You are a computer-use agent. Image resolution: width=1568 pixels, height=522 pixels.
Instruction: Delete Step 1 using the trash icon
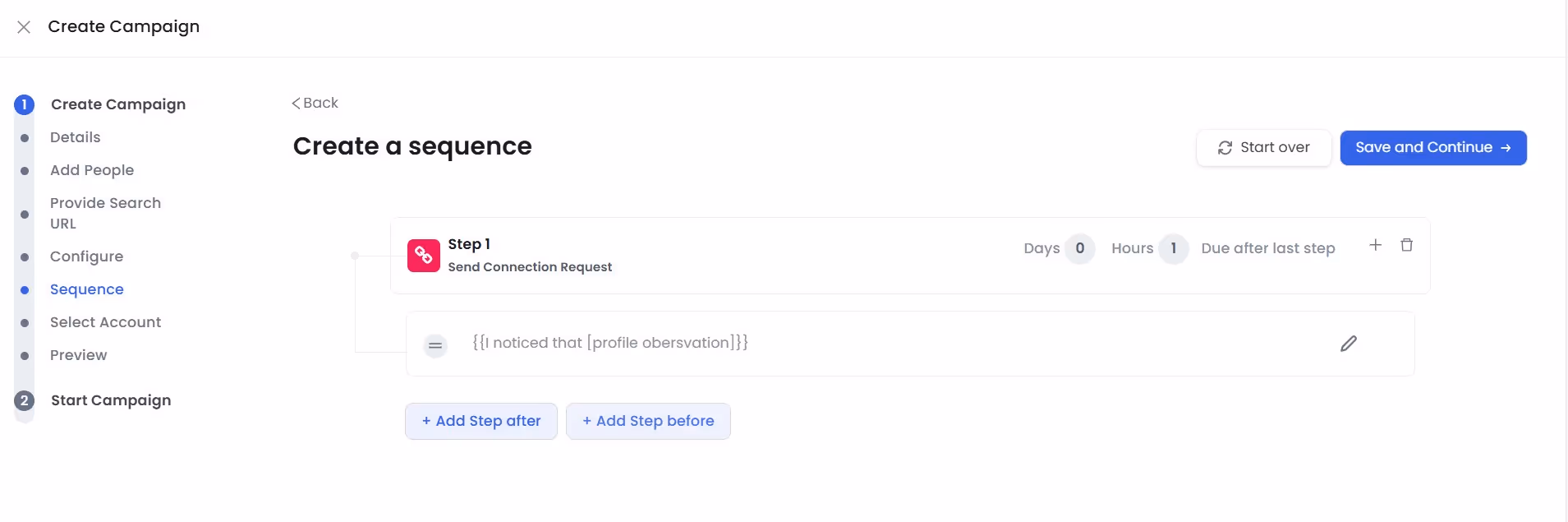point(1407,244)
